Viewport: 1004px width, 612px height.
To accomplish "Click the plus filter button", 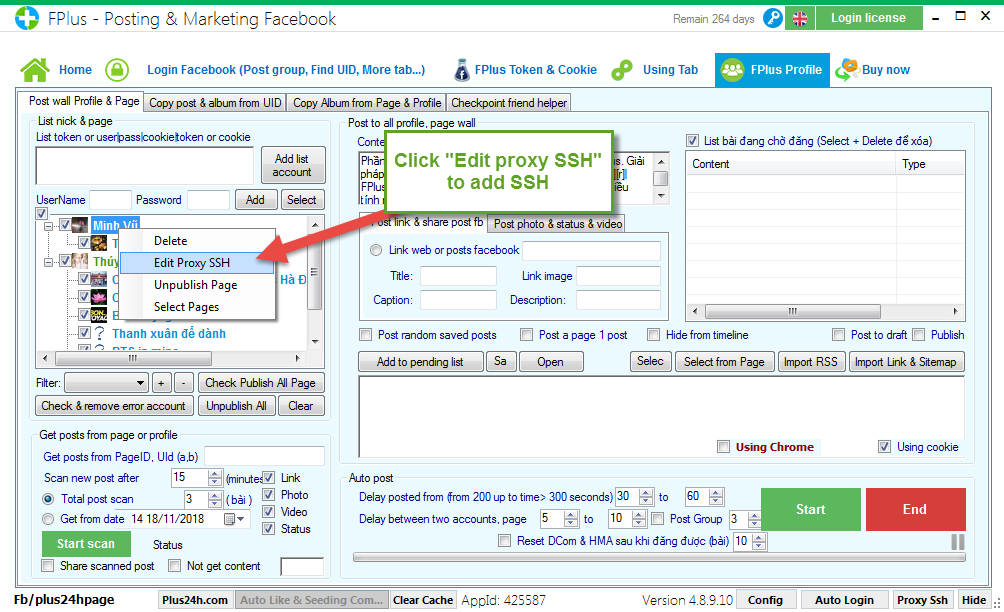I will pyautogui.click(x=161, y=383).
